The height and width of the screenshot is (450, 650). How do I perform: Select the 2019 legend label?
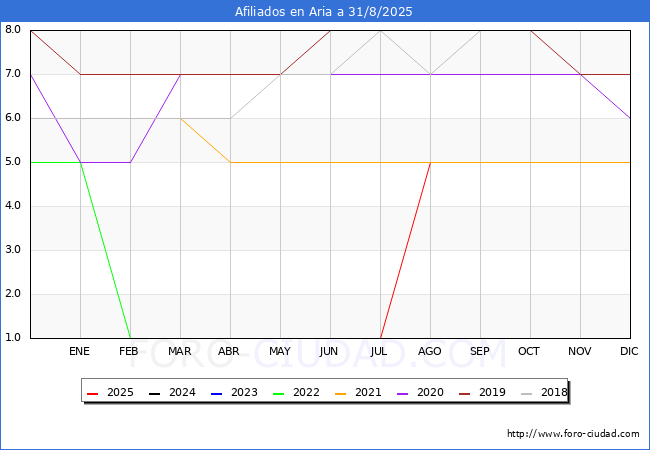pyautogui.click(x=492, y=392)
